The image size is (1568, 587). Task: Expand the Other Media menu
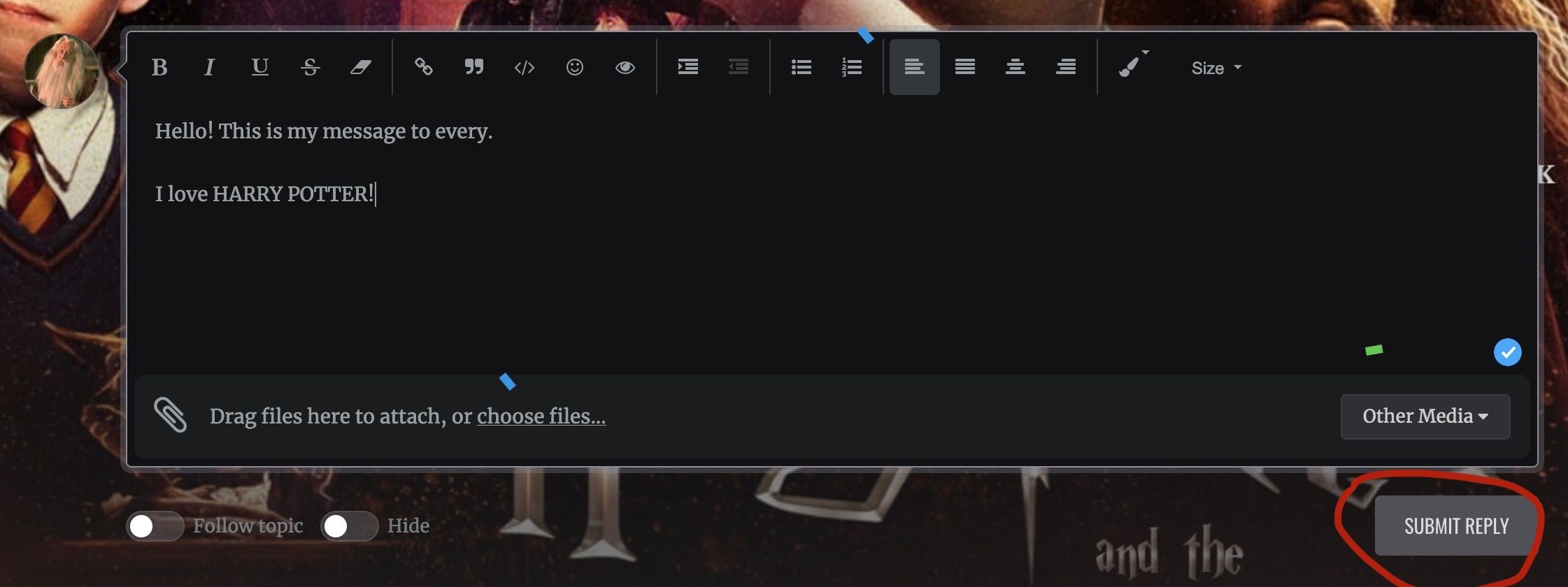1425,416
